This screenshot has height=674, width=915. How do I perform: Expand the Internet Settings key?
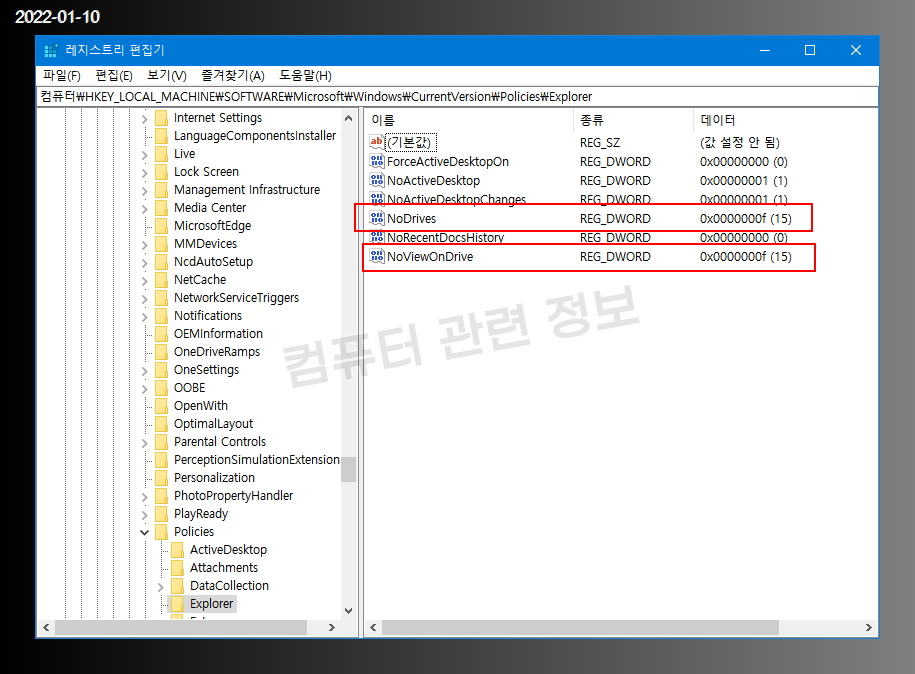[145, 119]
